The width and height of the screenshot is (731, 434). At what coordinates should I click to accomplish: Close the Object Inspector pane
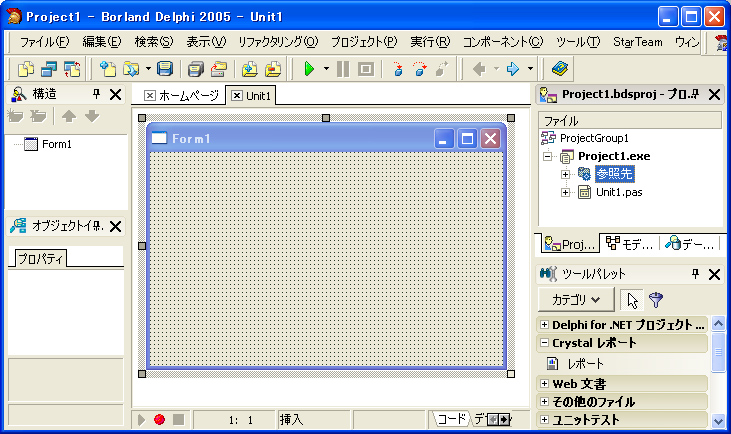coord(115,227)
